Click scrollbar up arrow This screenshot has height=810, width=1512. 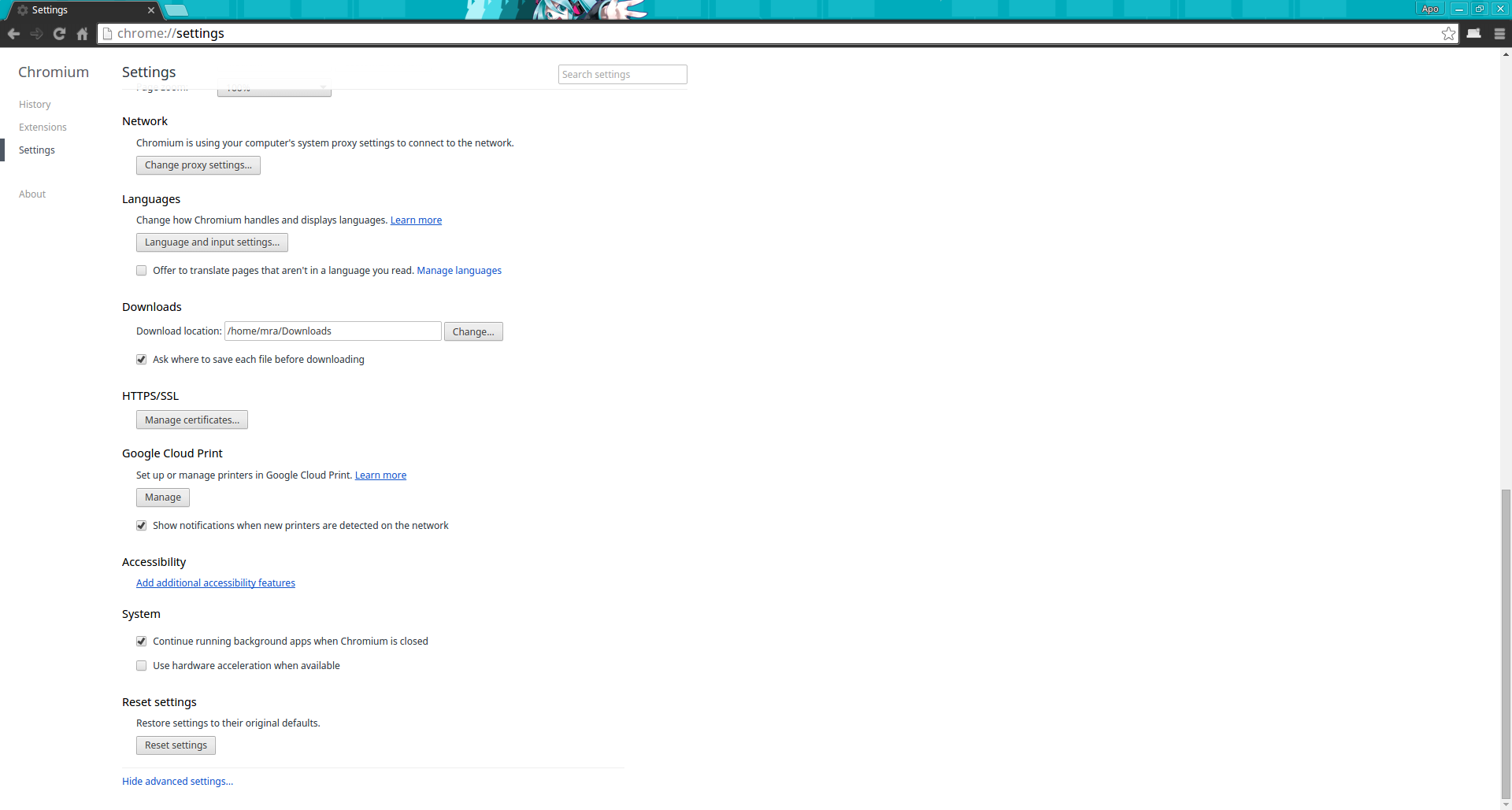pyautogui.click(x=1506, y=54)
